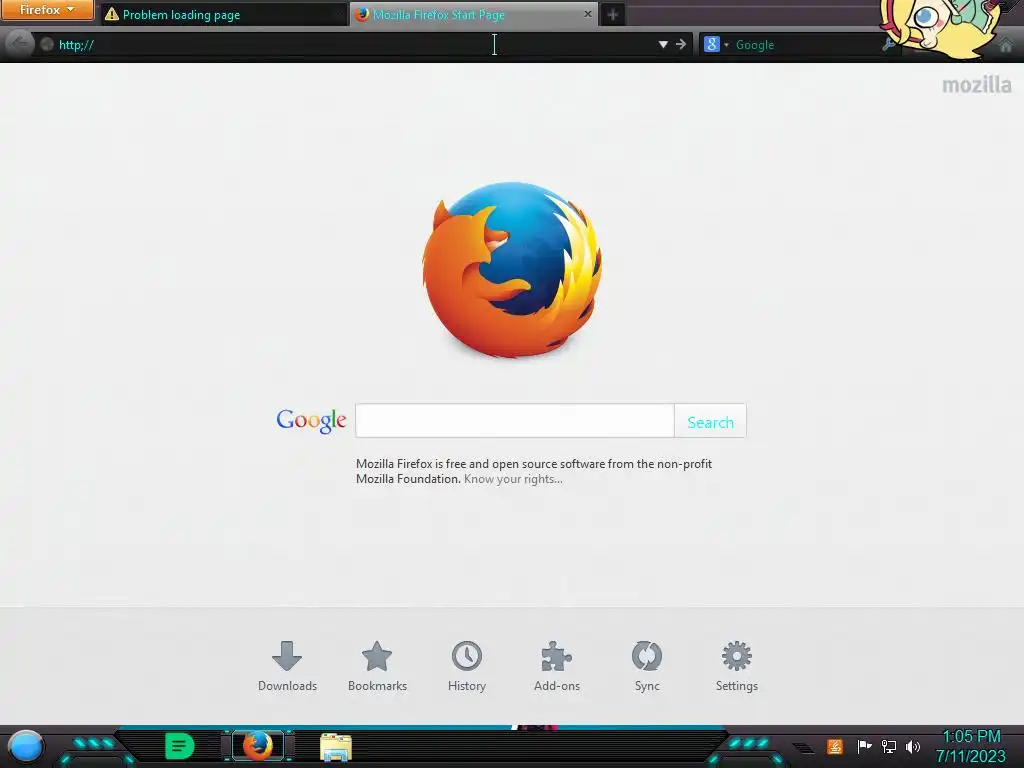Go back with the back arrow
Screen dimensions: 1024x768
(20, 44)
